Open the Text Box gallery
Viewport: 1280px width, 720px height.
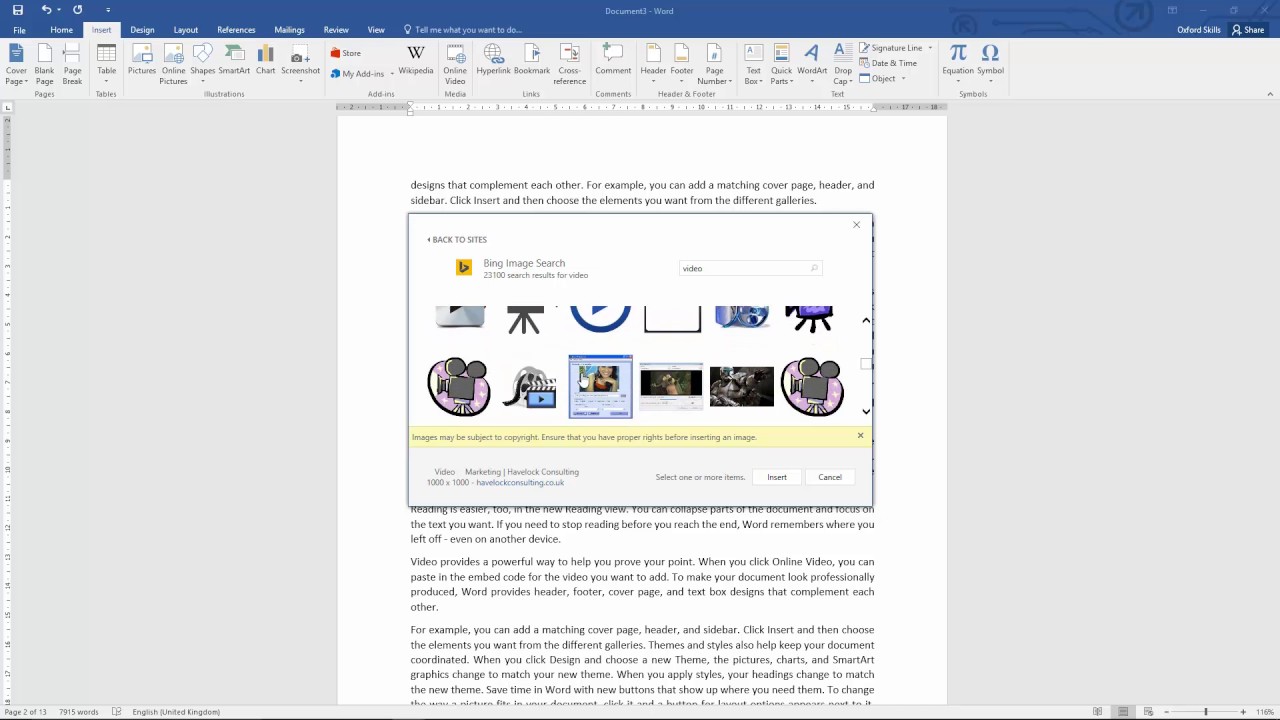click(753, 65)
